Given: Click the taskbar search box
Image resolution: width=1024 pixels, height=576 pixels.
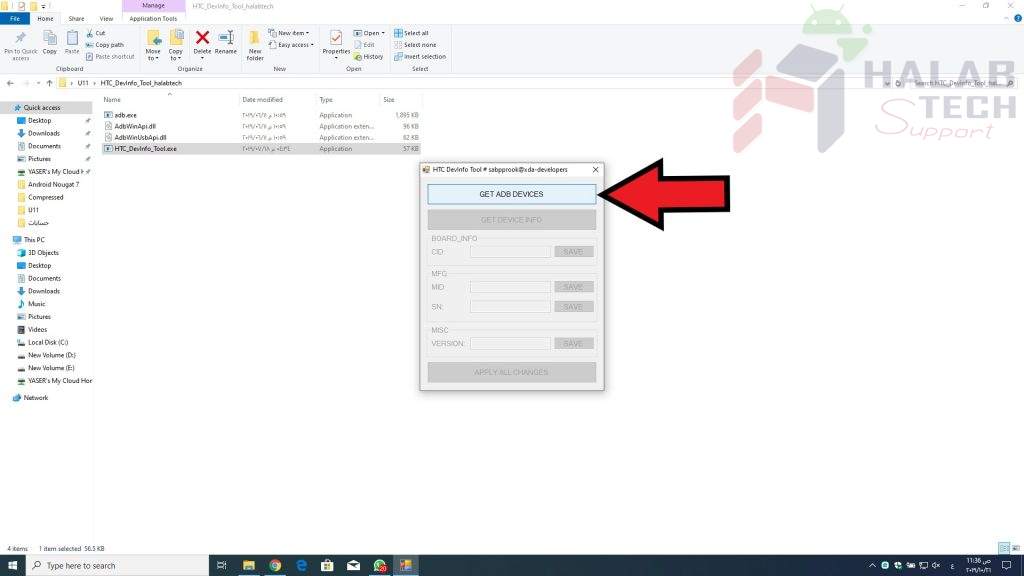Looking at the screenshot, I should (x=118, y=566).
